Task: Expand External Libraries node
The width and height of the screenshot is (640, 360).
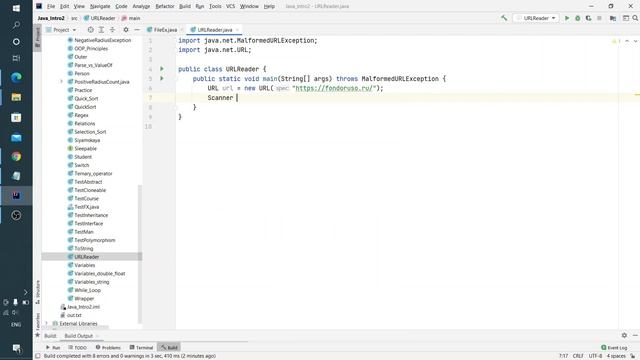Action: tap(47, 323)
